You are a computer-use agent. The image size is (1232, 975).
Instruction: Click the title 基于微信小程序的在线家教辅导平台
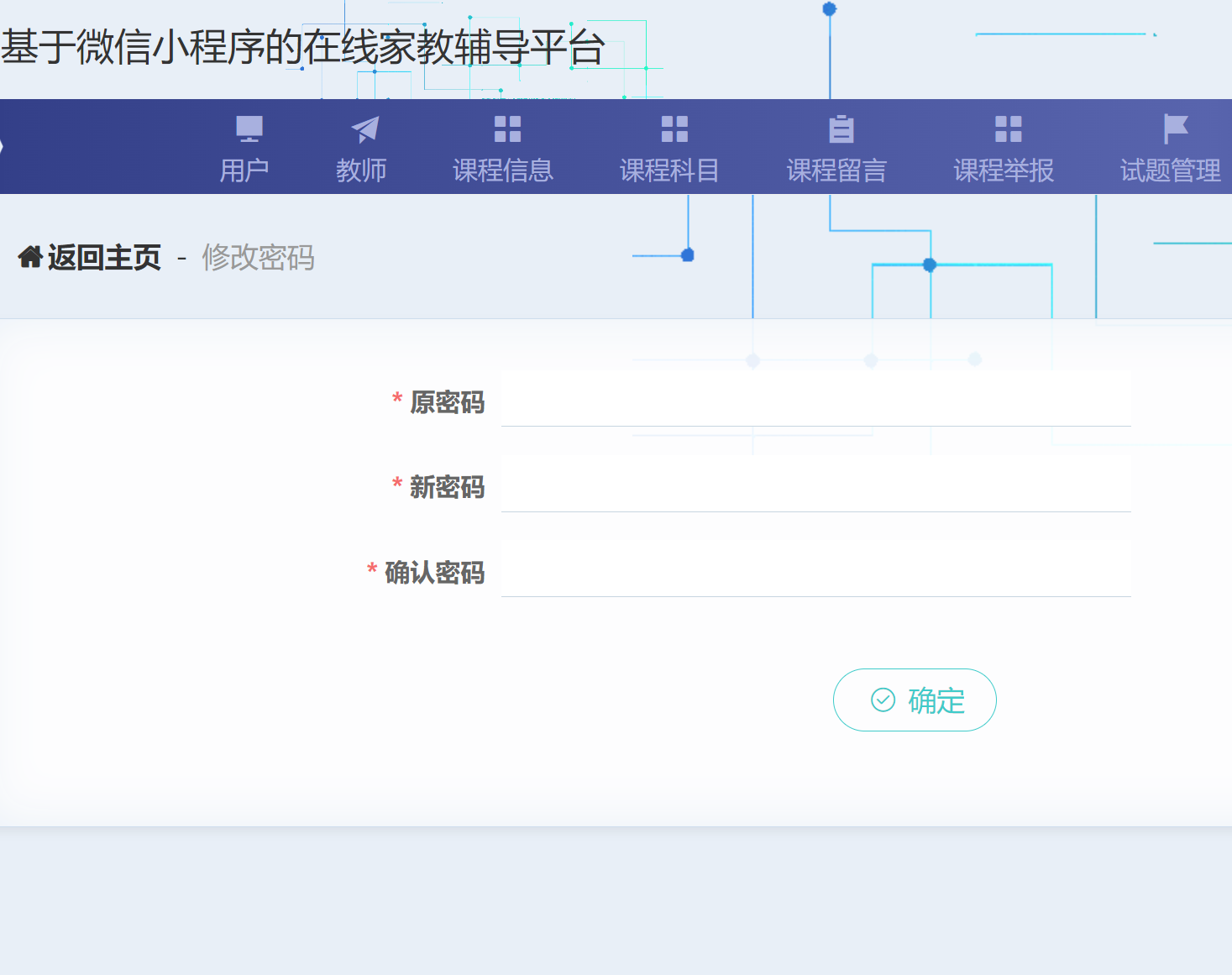[302, 47]
